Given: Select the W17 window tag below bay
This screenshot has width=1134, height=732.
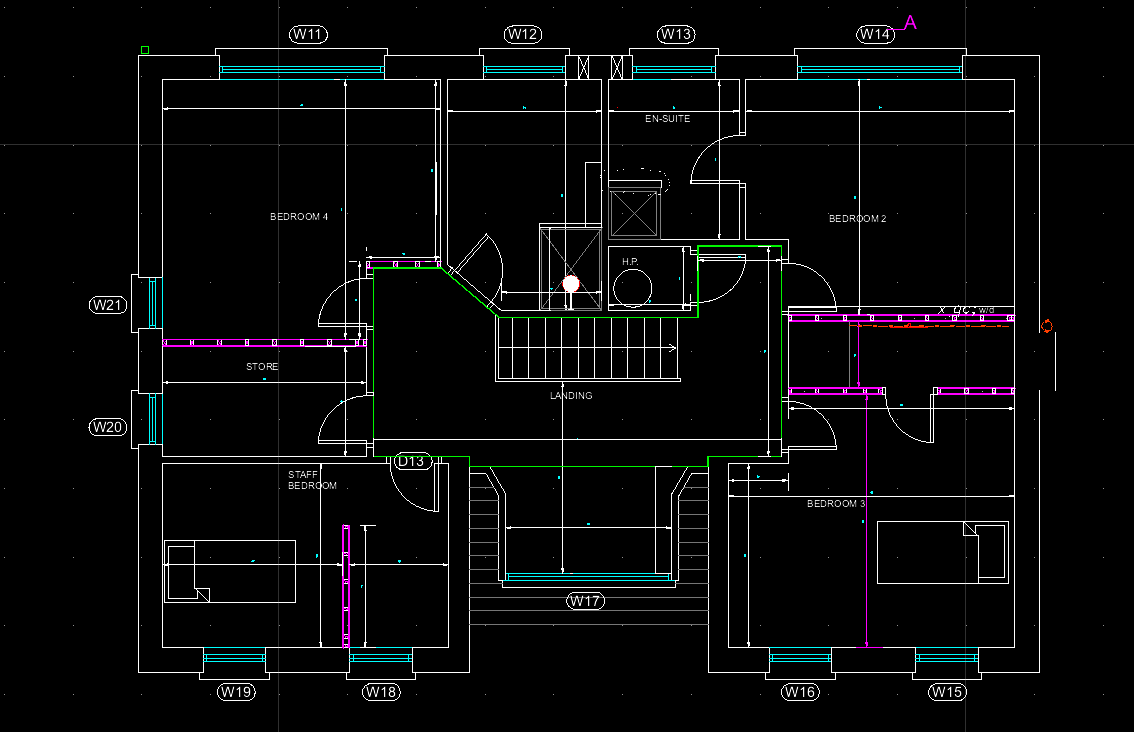Looking at the screenshot, I should coord(586,601).
